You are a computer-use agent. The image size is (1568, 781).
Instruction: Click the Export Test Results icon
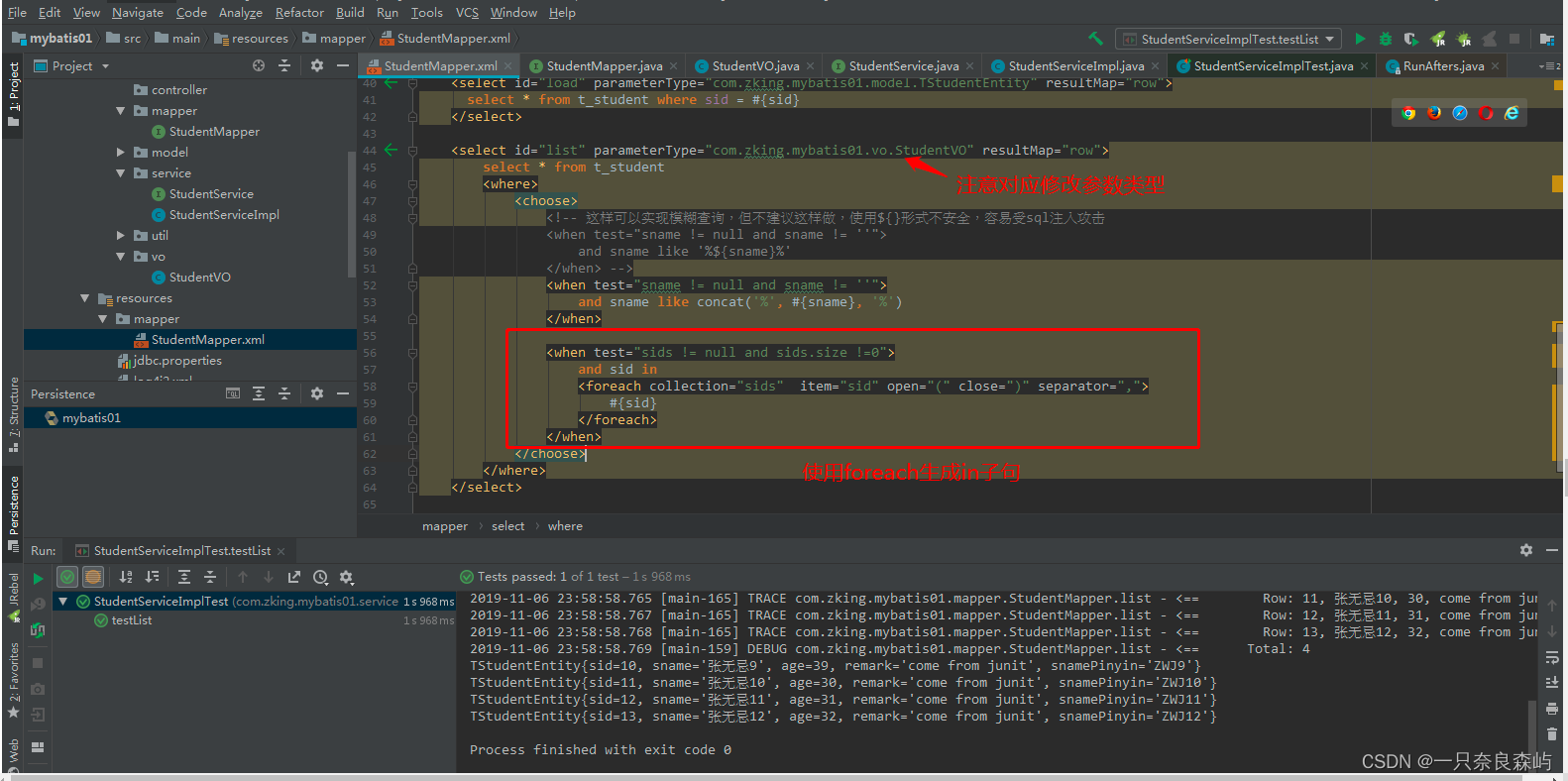[x=294, y=577]
